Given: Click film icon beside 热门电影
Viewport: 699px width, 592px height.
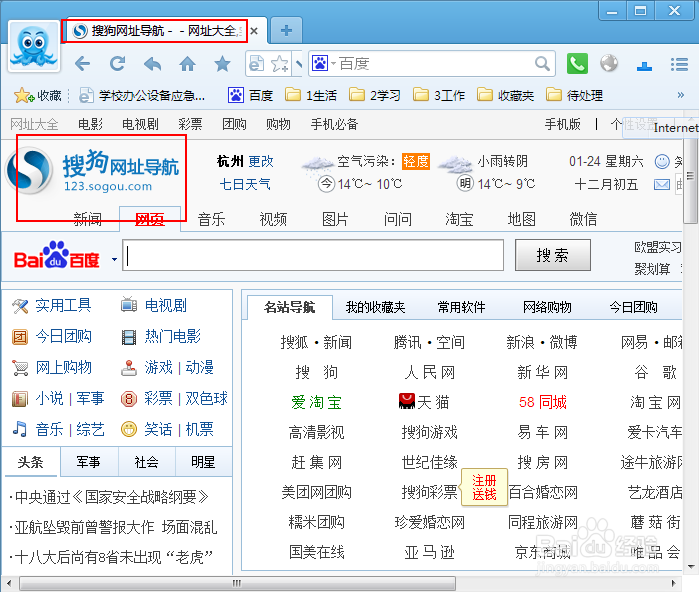Looking at the screenshot, I should tap(129, 337).
